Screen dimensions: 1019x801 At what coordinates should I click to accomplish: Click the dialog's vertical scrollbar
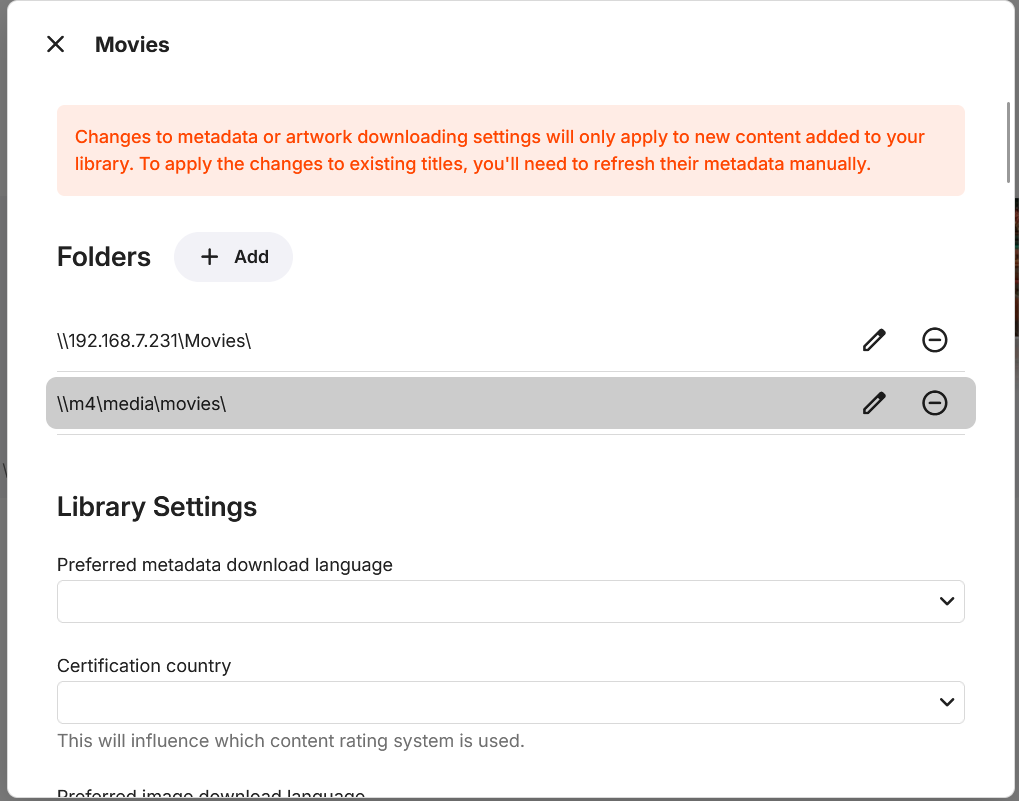pyautogui.click(x=1009, y=142)
